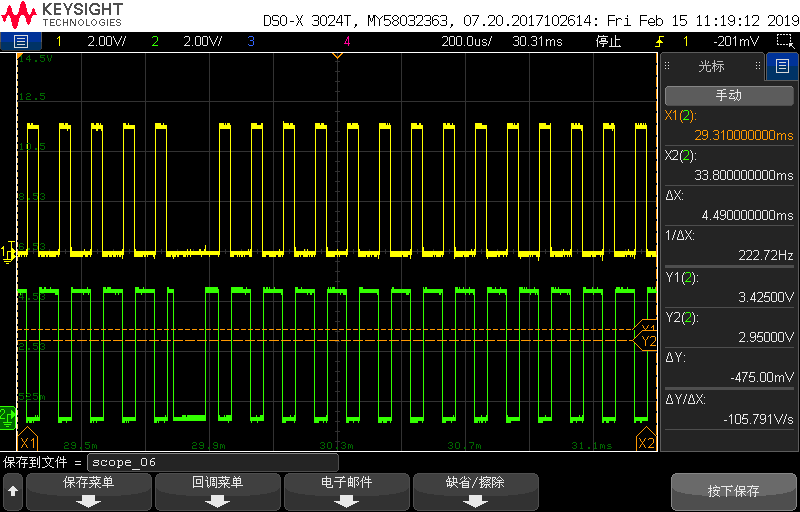
Task: Open the blue main menu icon
Action: click(21, 41)
